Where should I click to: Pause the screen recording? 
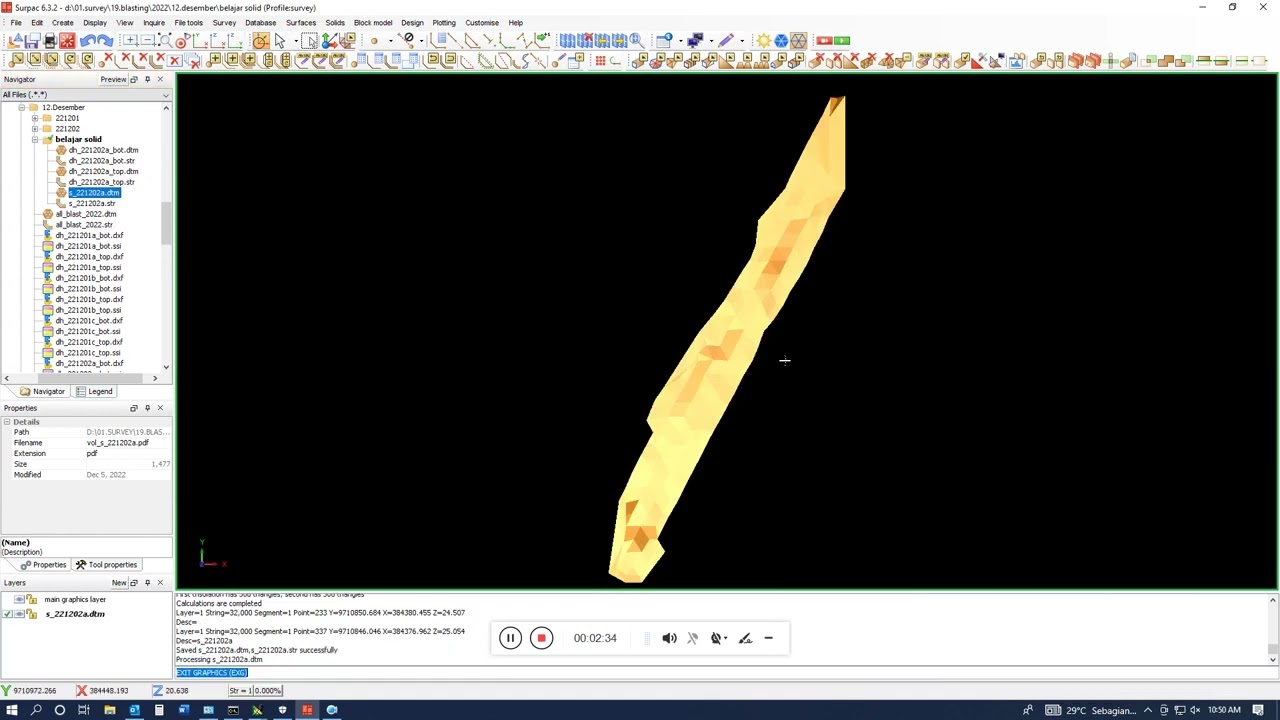pyautogui.click(x=510, y=638)
